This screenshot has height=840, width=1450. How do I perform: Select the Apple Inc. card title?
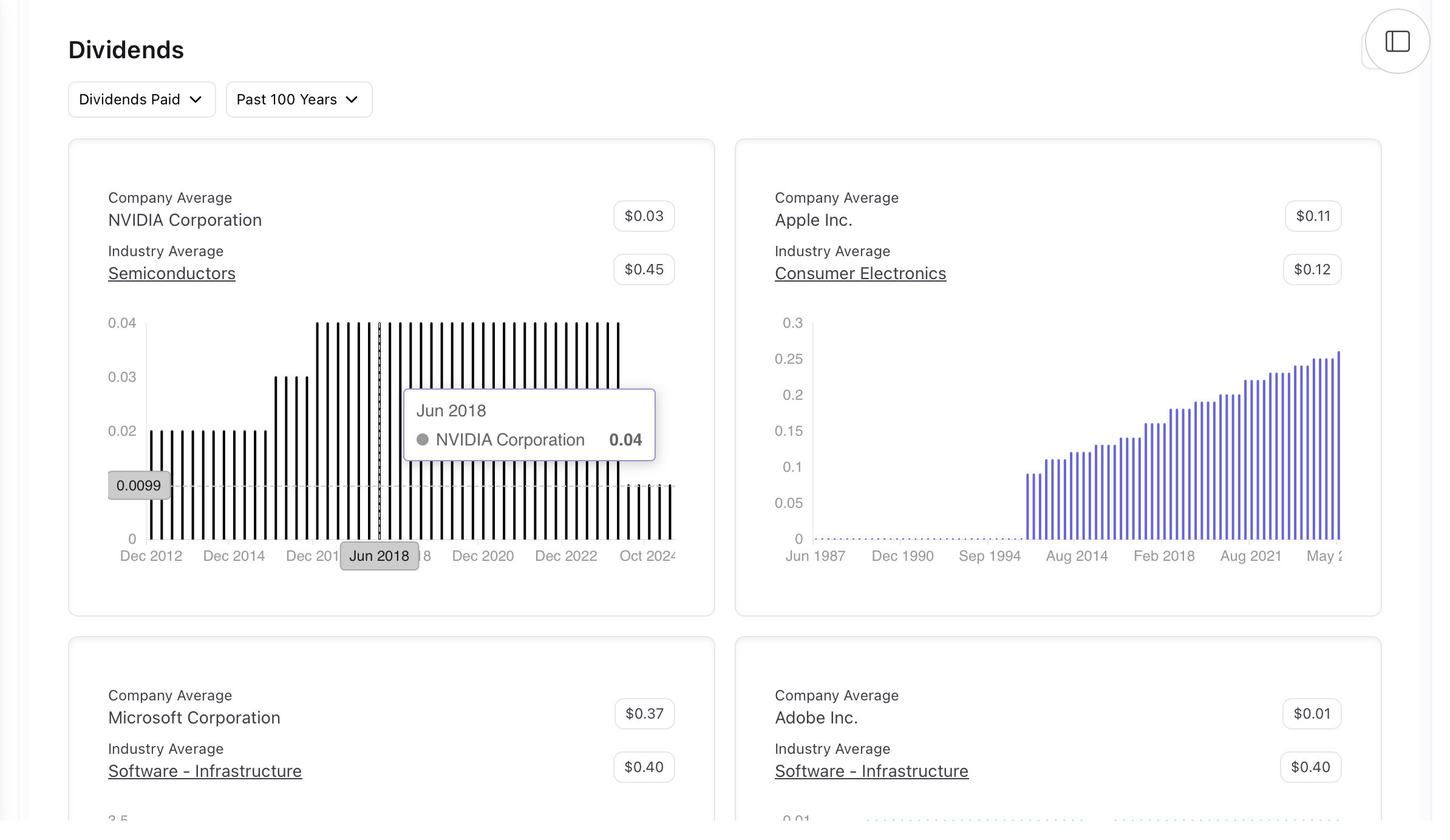tap(814, 220)
